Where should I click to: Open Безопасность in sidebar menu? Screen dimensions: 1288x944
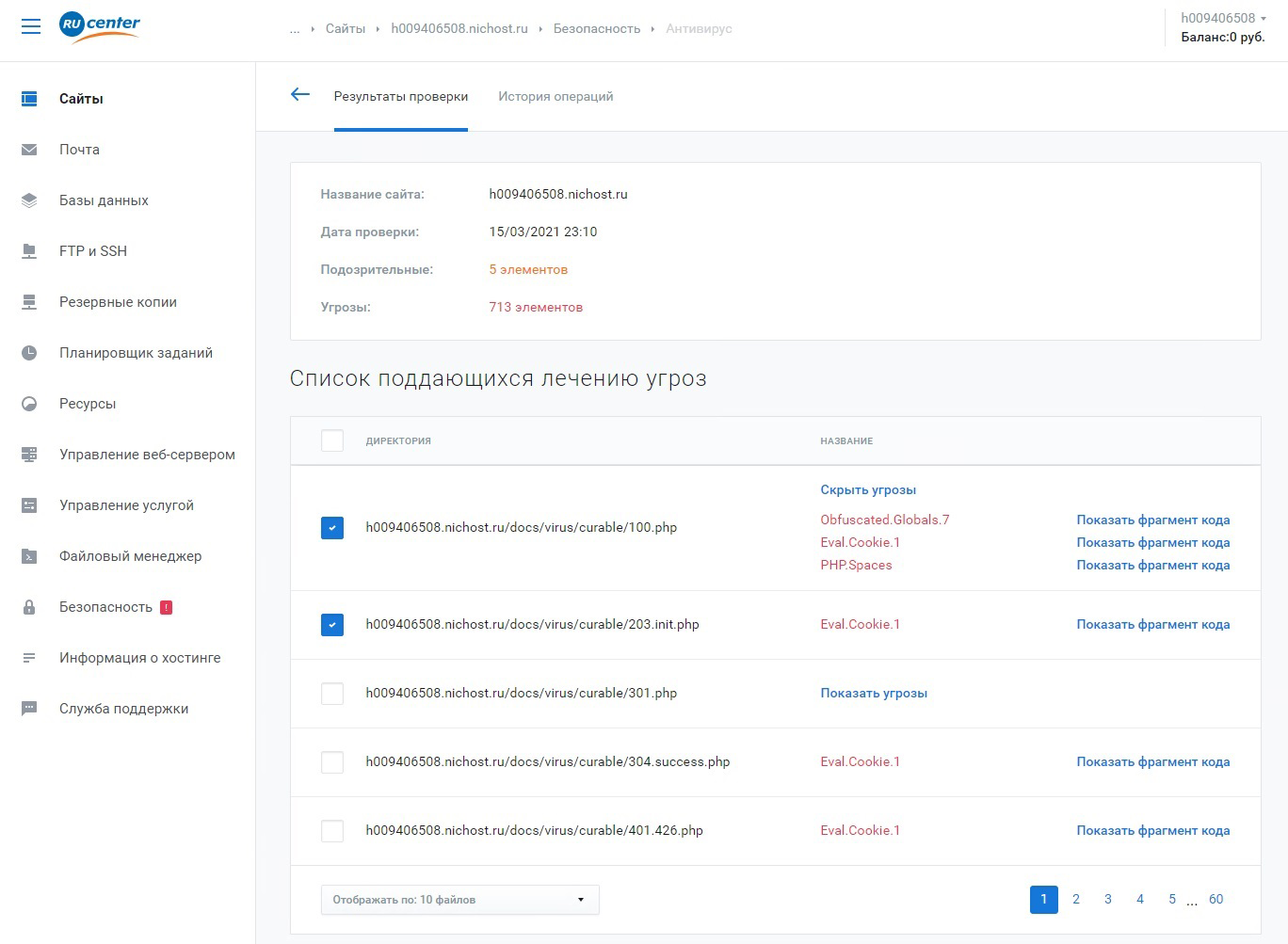tap(105, 607)
